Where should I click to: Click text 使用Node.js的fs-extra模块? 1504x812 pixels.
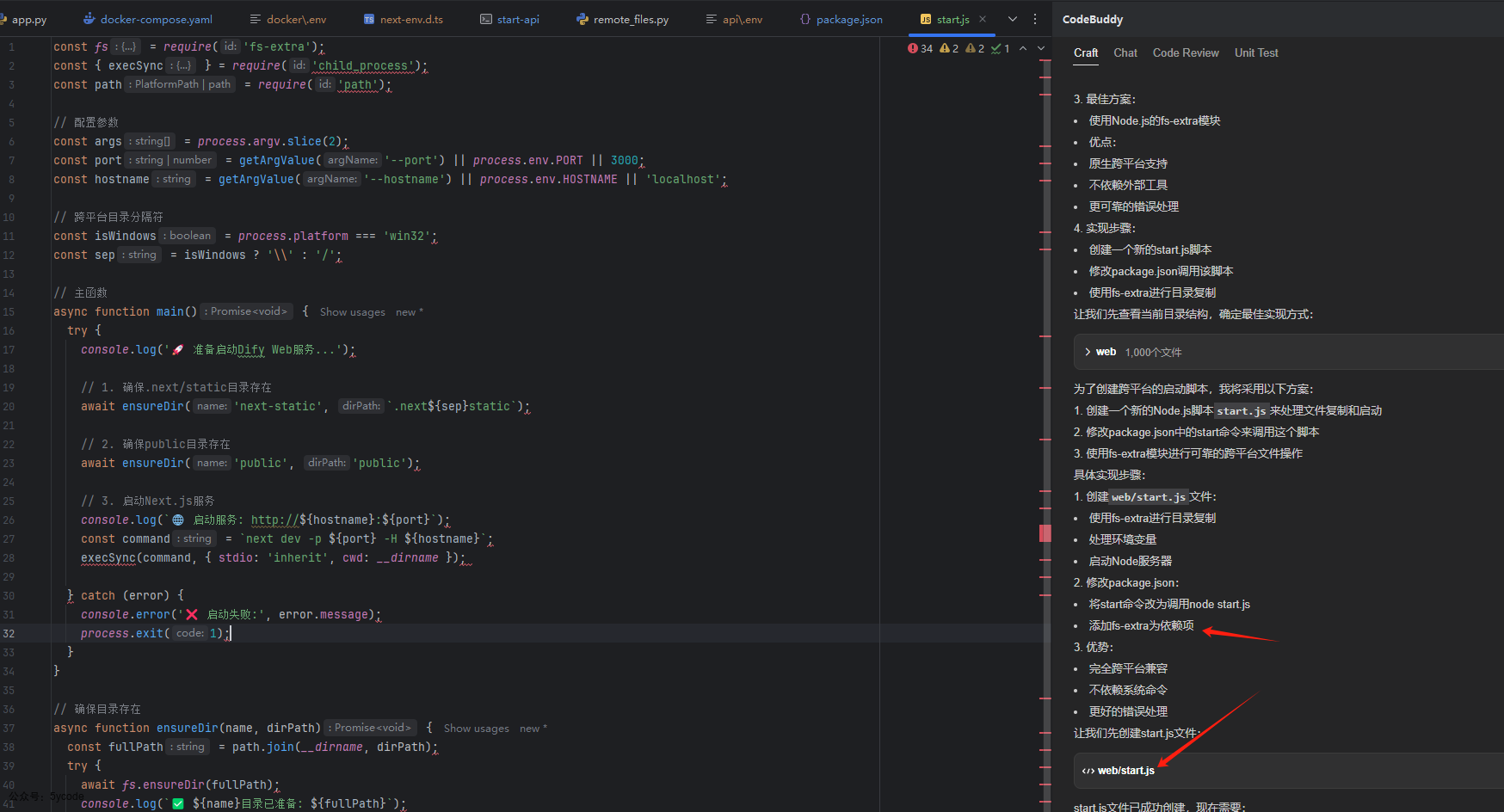(x=1155, y=121)
